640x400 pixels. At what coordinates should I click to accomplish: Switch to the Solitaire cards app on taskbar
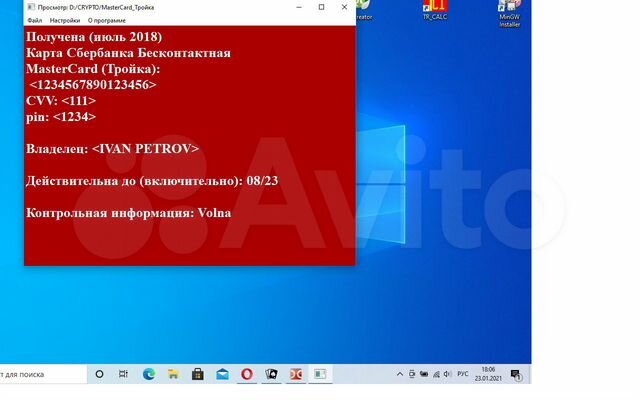(x=271, y=374)
